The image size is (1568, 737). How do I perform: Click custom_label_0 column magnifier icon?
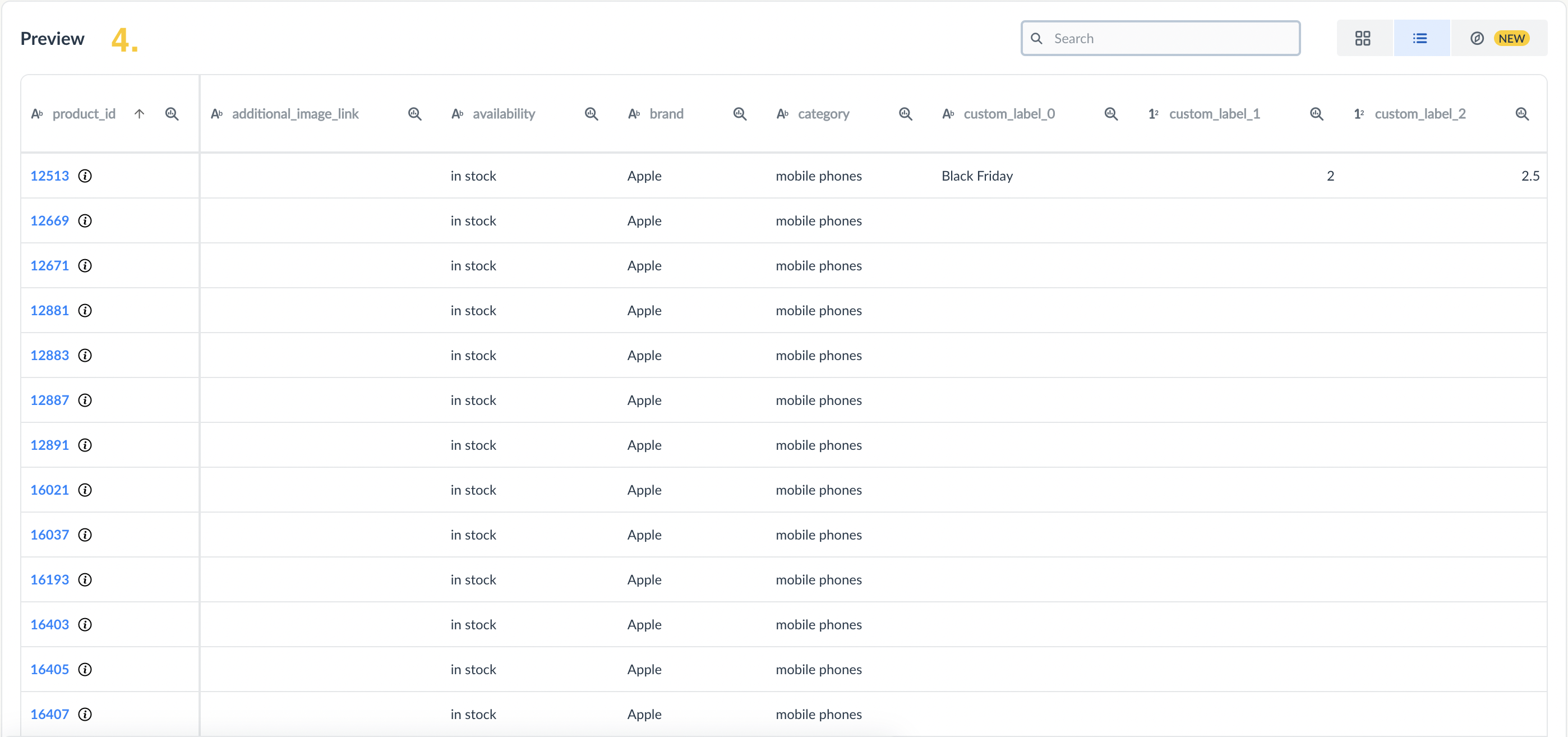tap(1111, 114)
